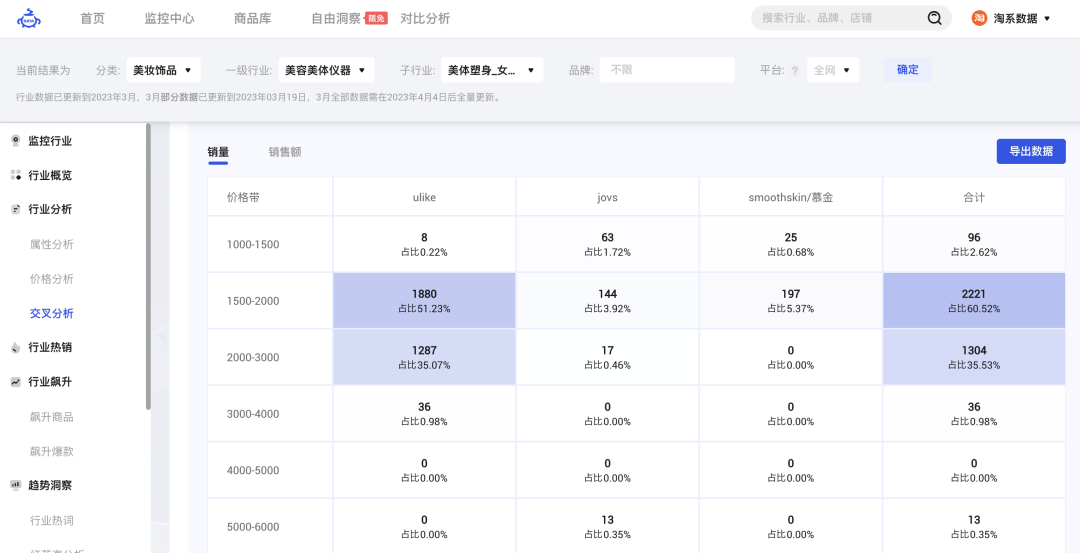Select 行业飙升 in the sidebar

click(50, 382)
